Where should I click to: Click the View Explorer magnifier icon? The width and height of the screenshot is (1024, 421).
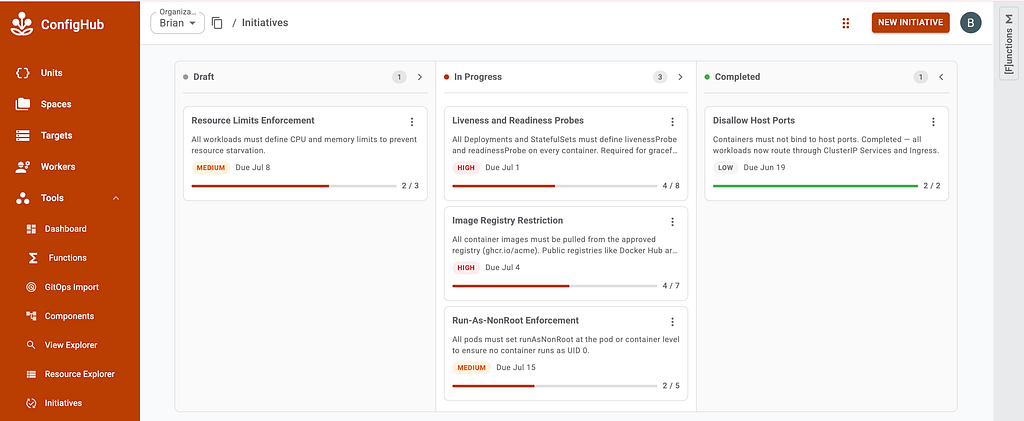click(31, 345)
